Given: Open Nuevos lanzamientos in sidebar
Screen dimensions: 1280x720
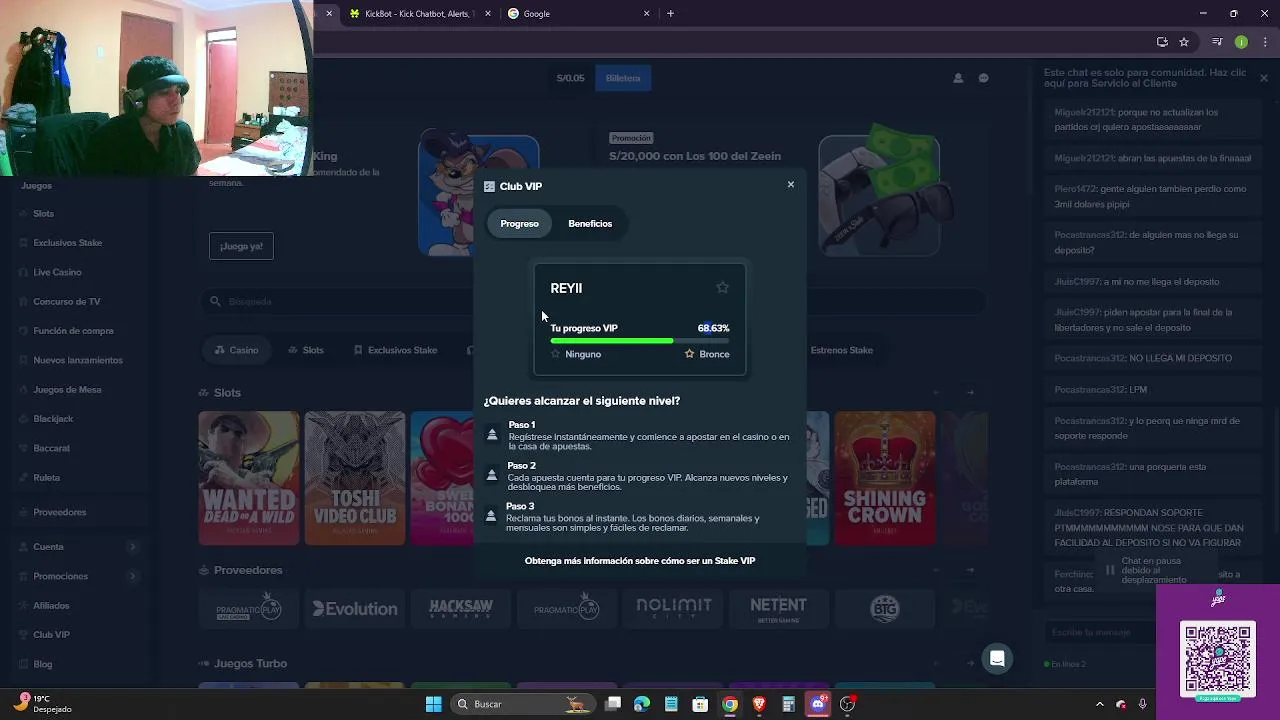Looking at the screenshot, I should tap(78, 360).
